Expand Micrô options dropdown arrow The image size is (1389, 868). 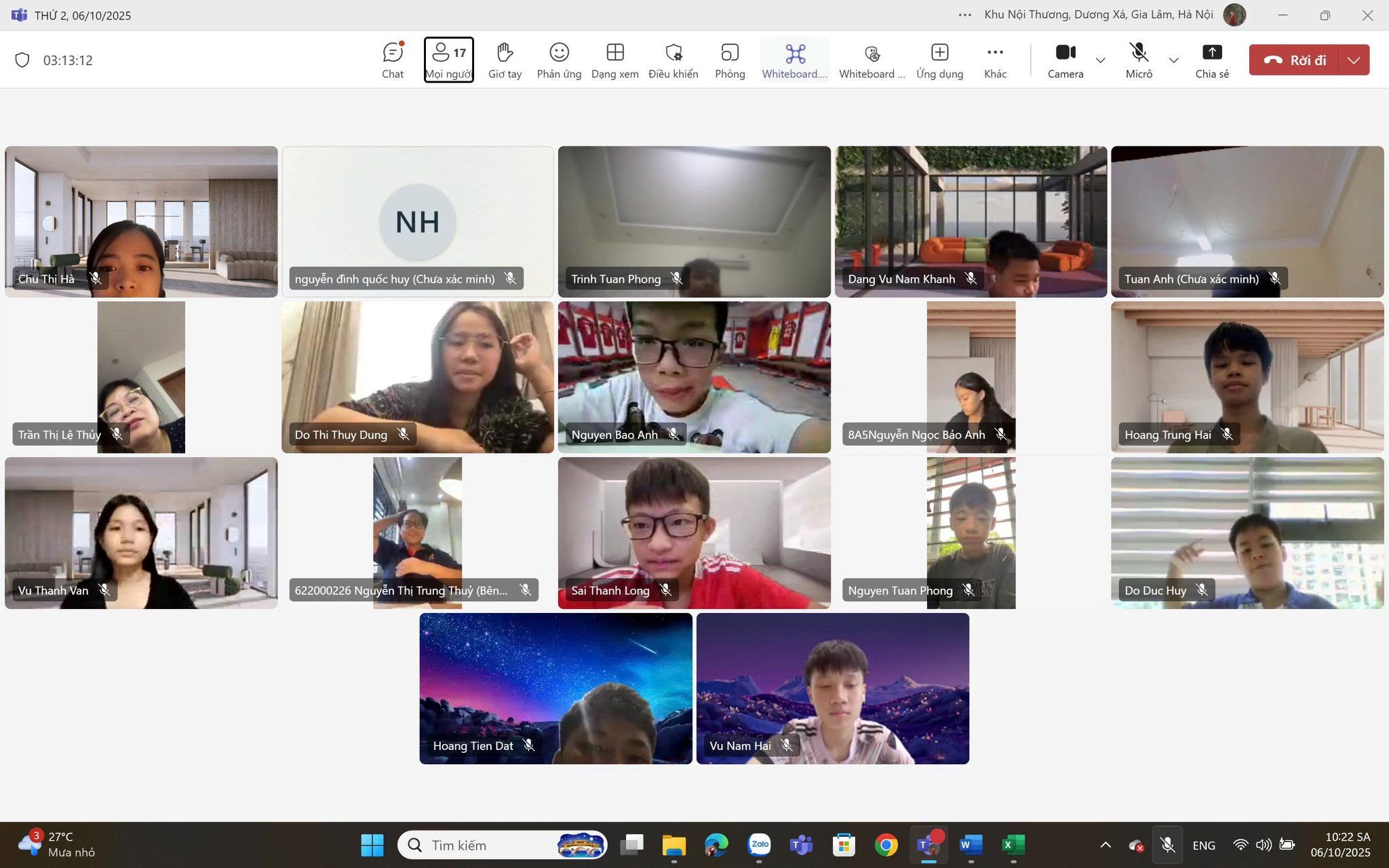pyautogui.click(x=1174, y=60)
